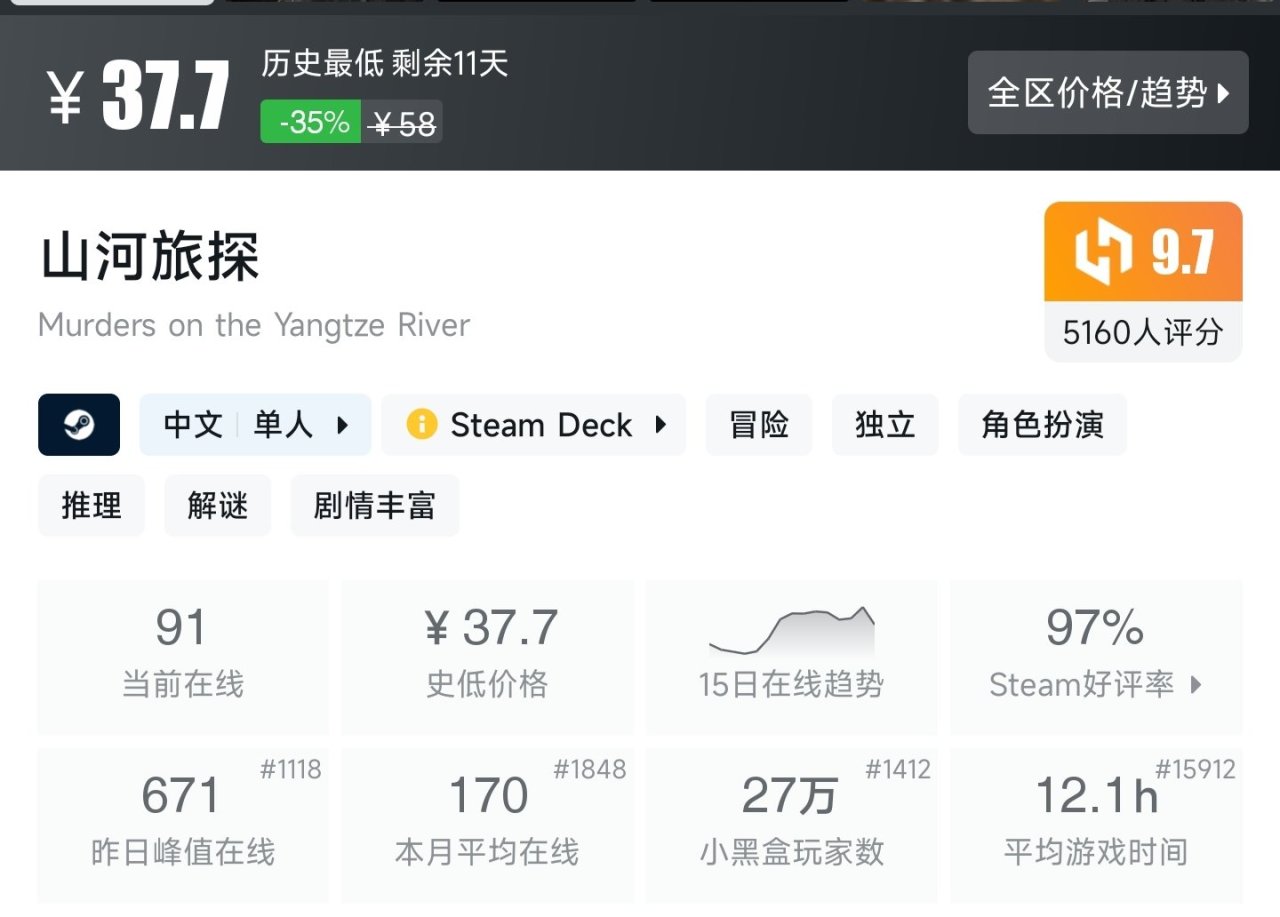
Task: Tap the 解谜 tag
Action: tap(217, 505)
